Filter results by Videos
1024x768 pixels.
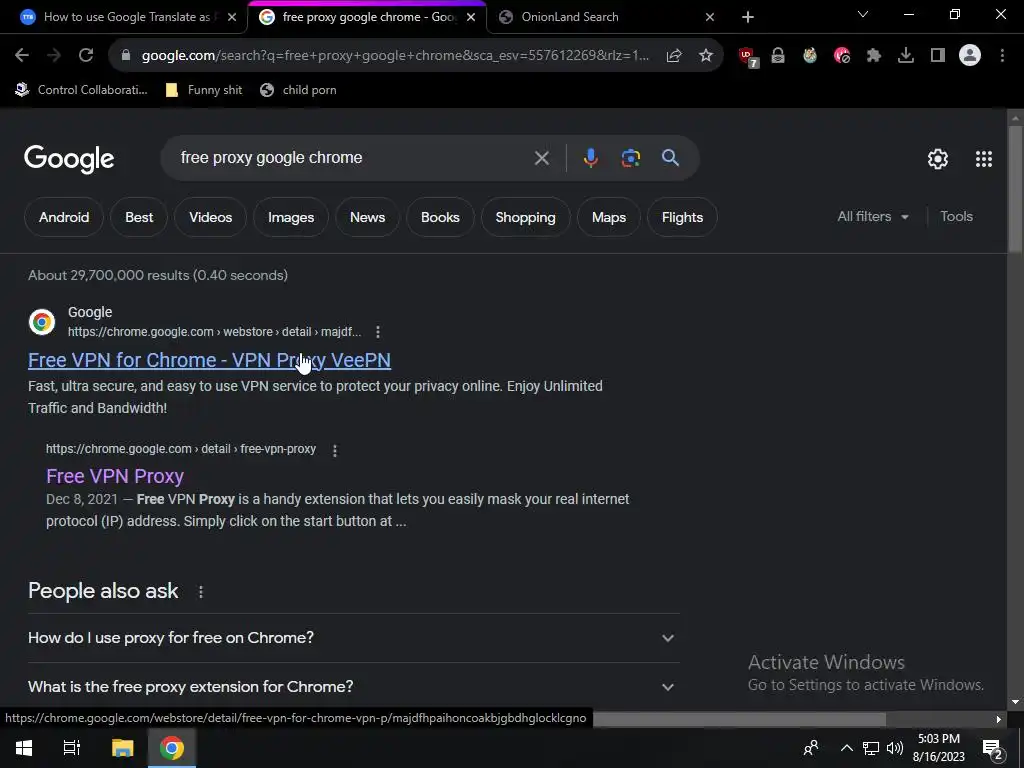[210, 217]
